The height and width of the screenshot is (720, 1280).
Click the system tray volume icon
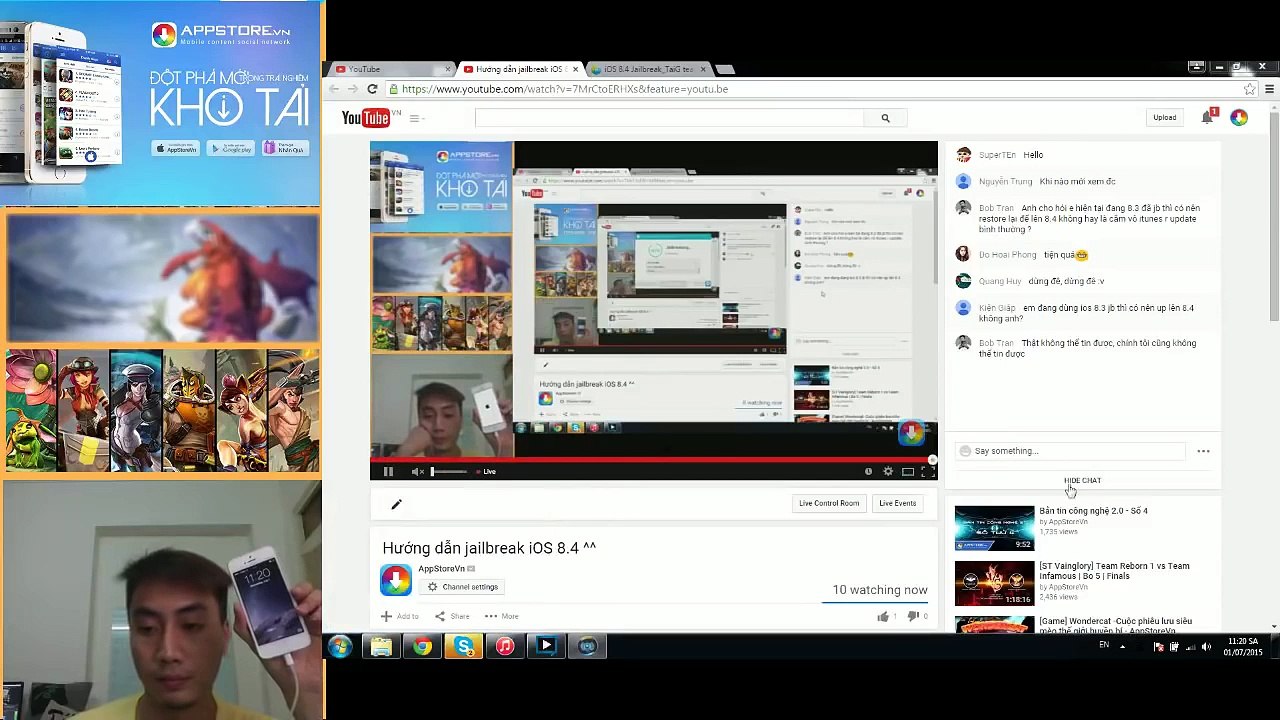point(1206,647)
